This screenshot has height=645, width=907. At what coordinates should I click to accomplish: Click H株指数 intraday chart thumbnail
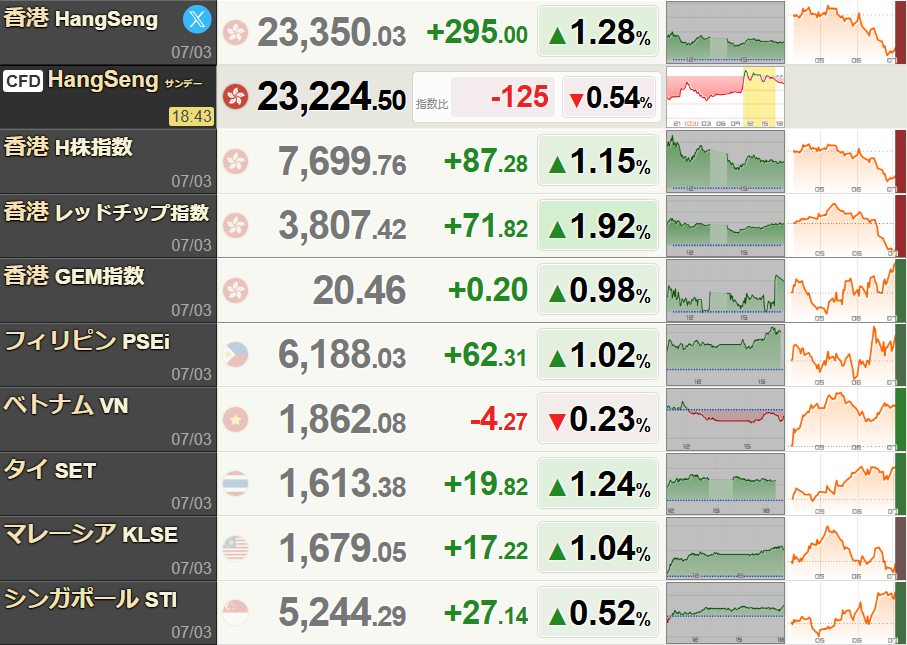tap(725, 161)
